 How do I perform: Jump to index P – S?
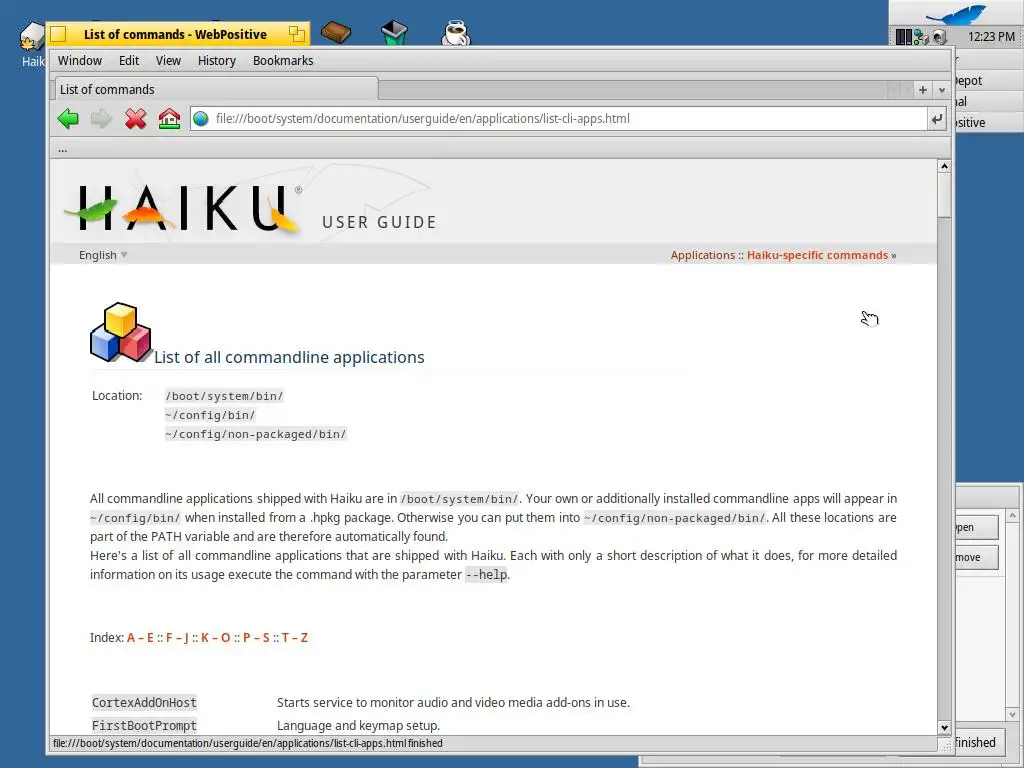(x=256, y=638)
